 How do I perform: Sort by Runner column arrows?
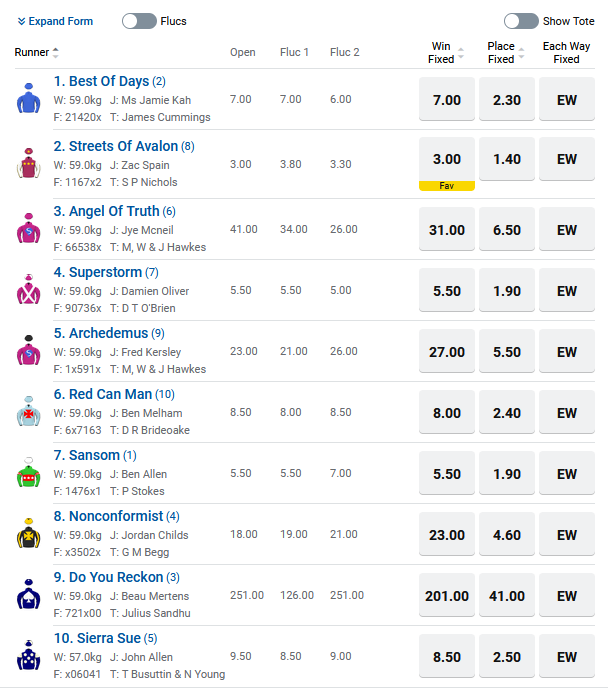tap(56, 53)
